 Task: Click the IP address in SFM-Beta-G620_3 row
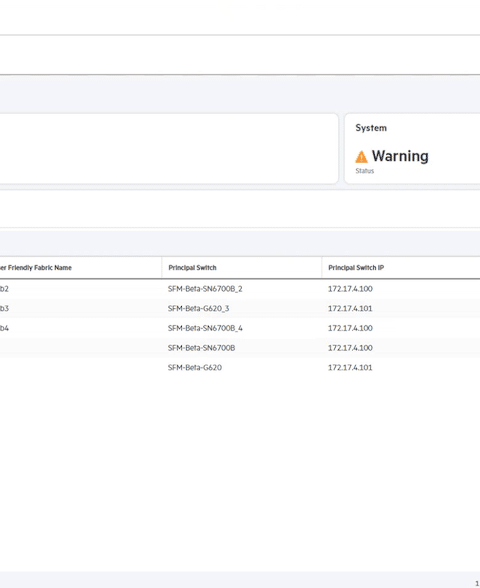(x=350, y=308)
